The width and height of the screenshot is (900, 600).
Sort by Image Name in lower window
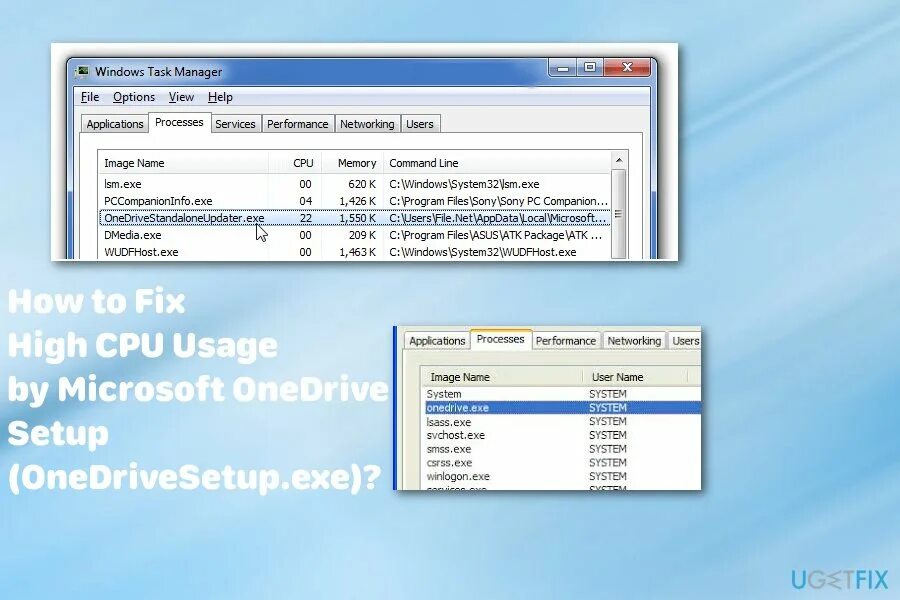(x=502, y=377)
